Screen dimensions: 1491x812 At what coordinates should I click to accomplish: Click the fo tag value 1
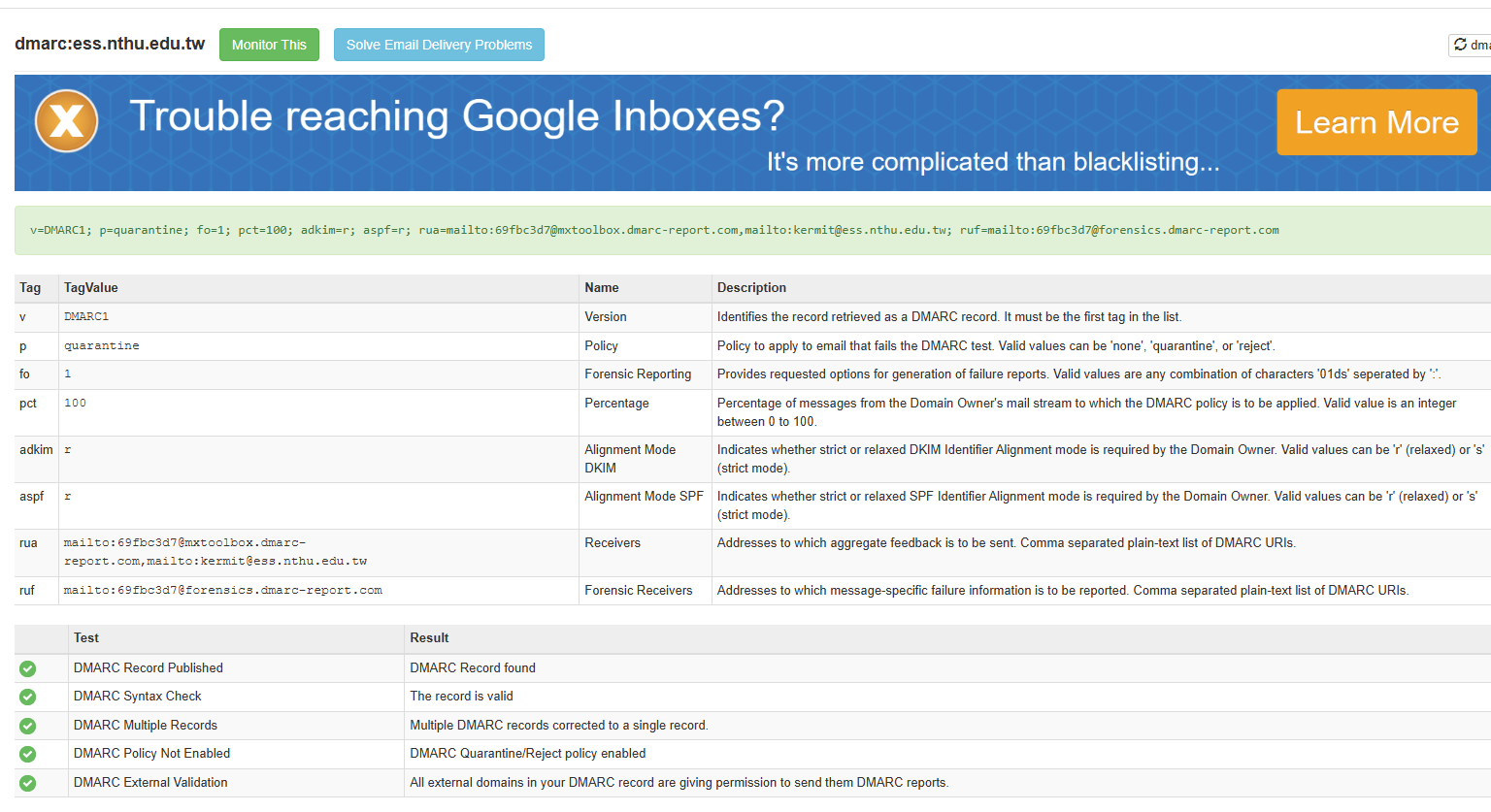[x=68, y=374]
